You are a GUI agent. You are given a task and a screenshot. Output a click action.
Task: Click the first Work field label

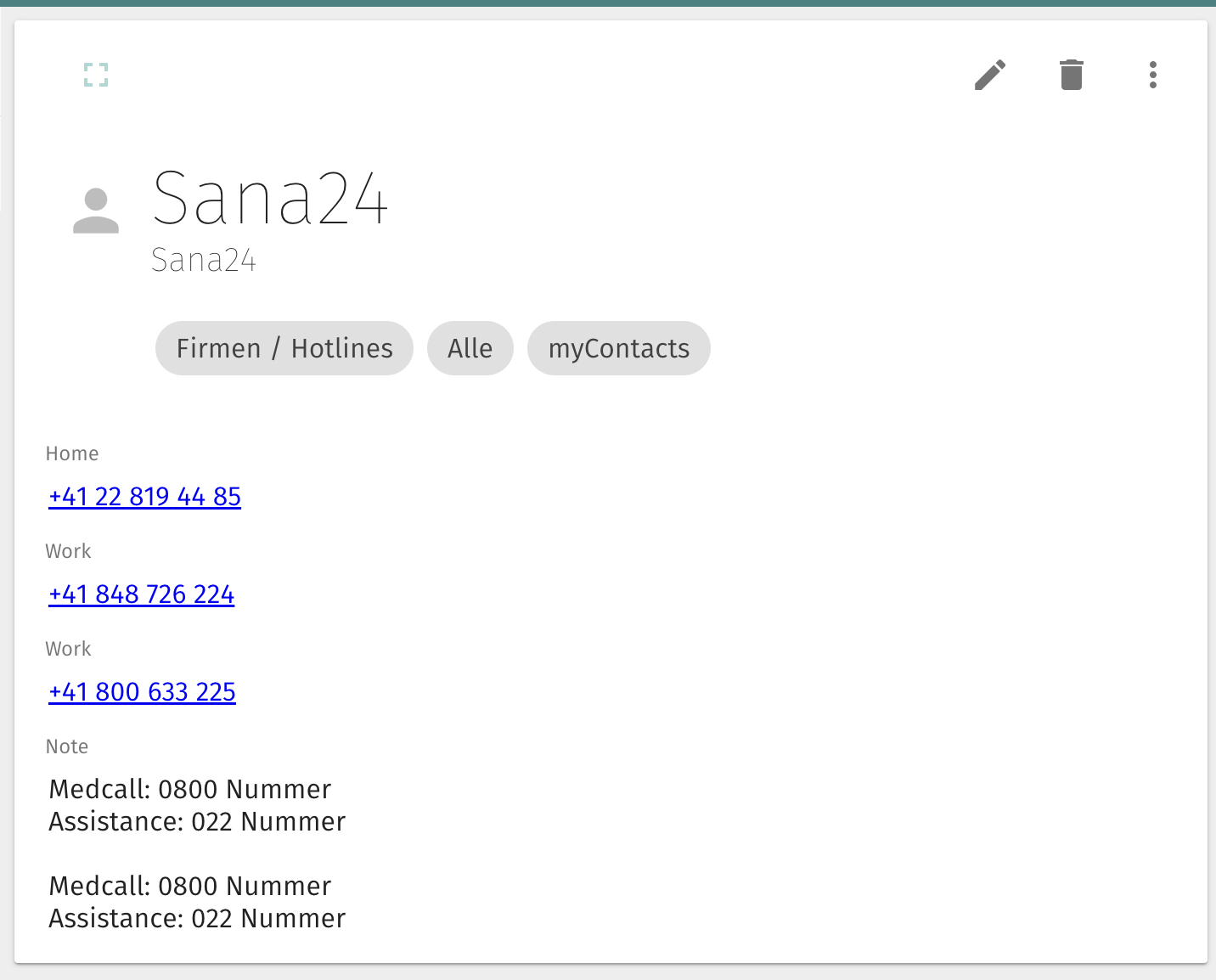(x=68, y=551)
